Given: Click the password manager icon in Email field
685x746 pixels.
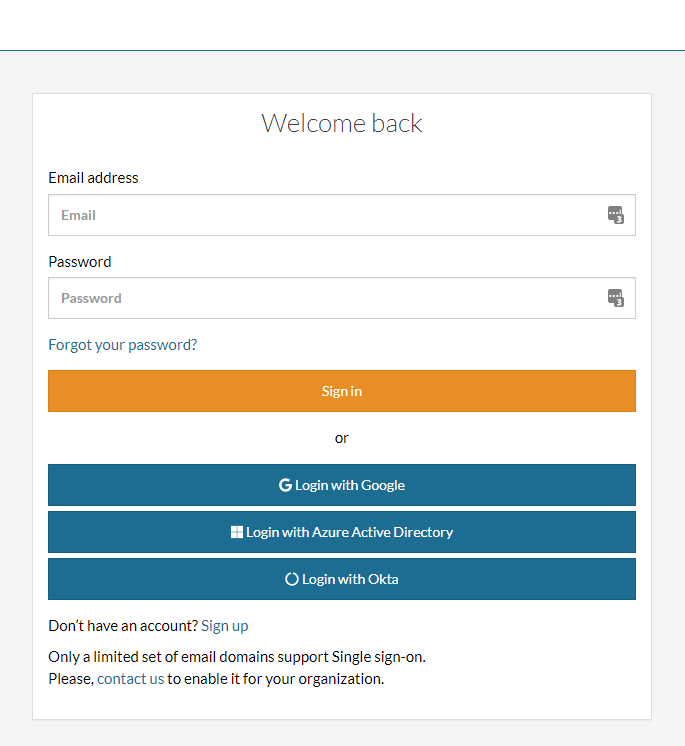Looking at the screenshot, I should pos(616,215).
